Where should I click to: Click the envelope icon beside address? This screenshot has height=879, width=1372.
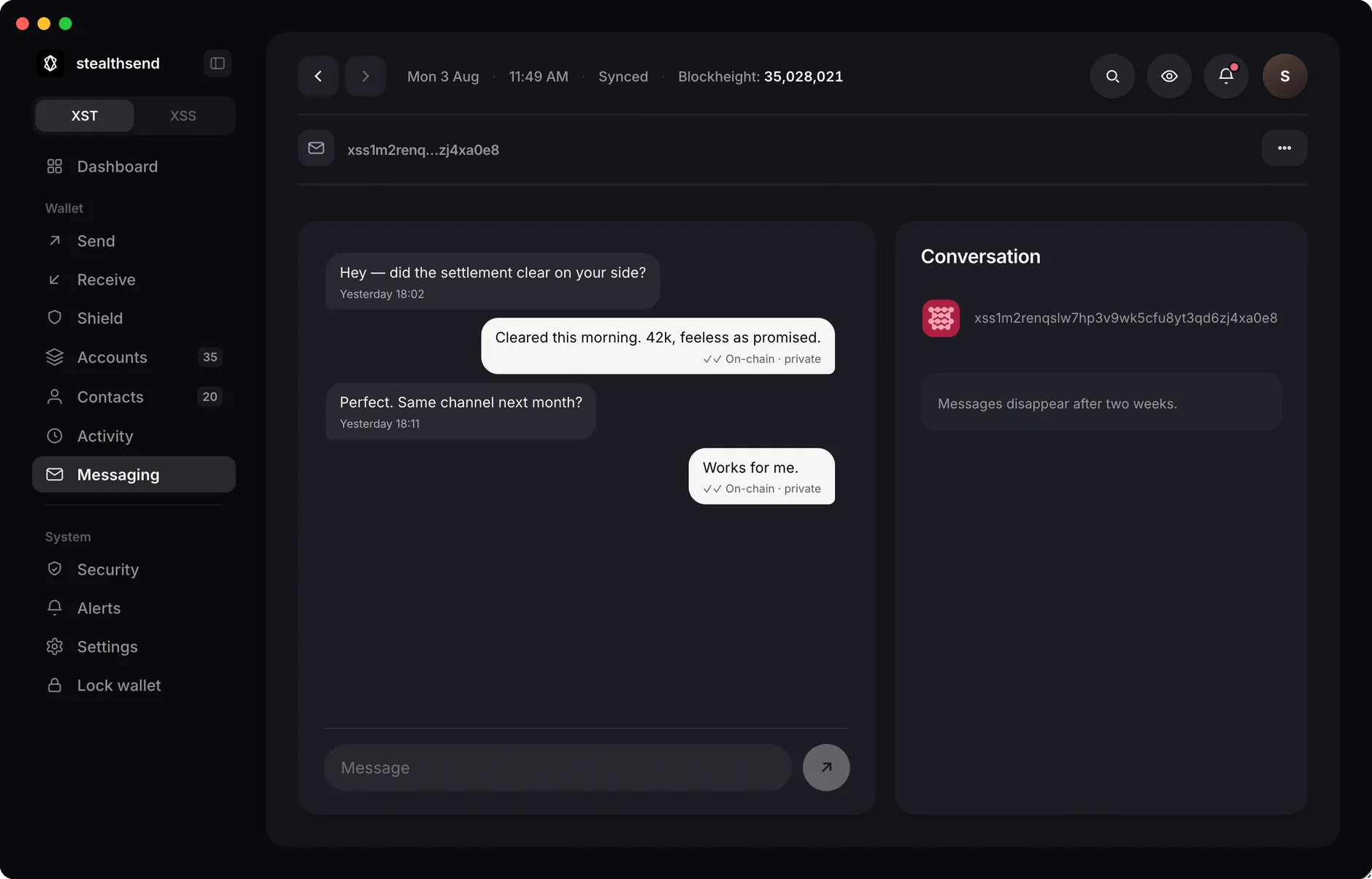point(316,148)
